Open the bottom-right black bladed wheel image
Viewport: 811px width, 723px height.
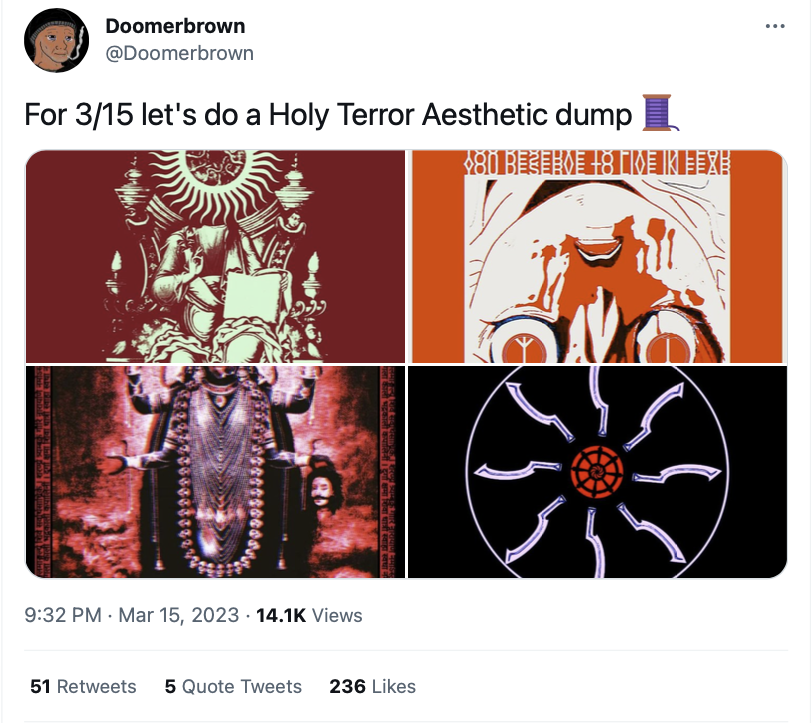[x=597, y=472]
